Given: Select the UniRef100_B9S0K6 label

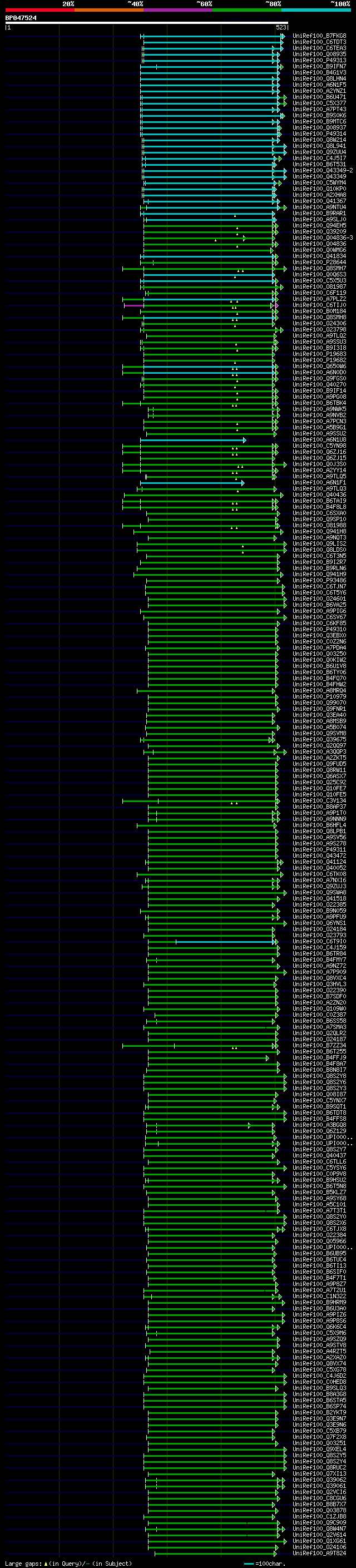Looking at the screenshot, I should pyautogui.click(x=319, y=116).
